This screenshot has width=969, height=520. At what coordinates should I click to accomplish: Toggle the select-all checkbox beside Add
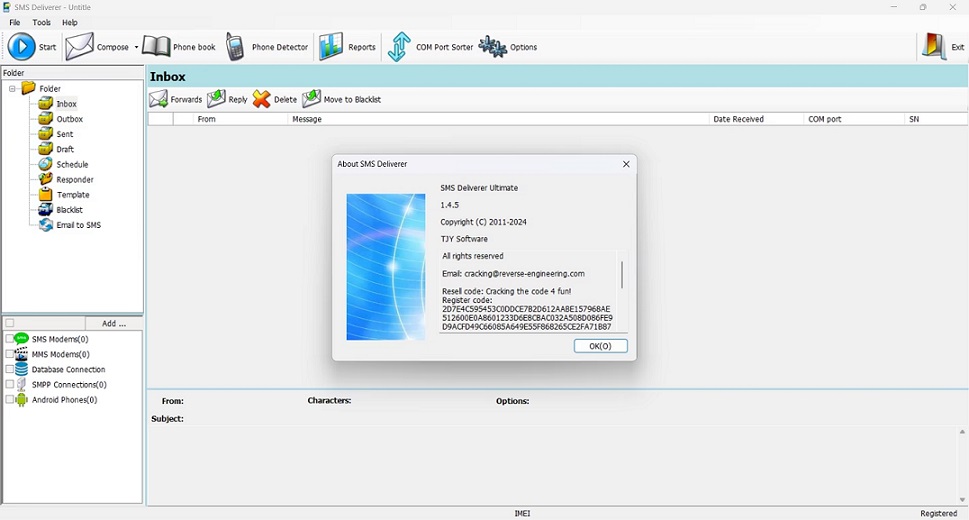[9, 323]
